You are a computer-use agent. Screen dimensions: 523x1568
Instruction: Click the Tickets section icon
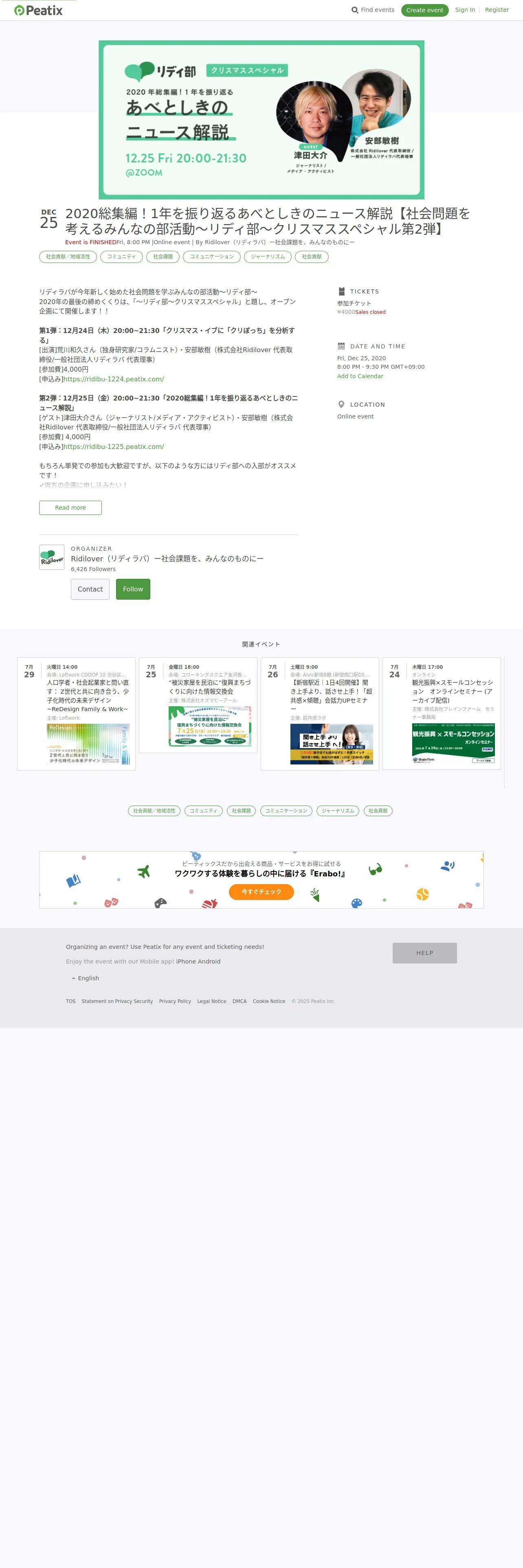[342, 291]
